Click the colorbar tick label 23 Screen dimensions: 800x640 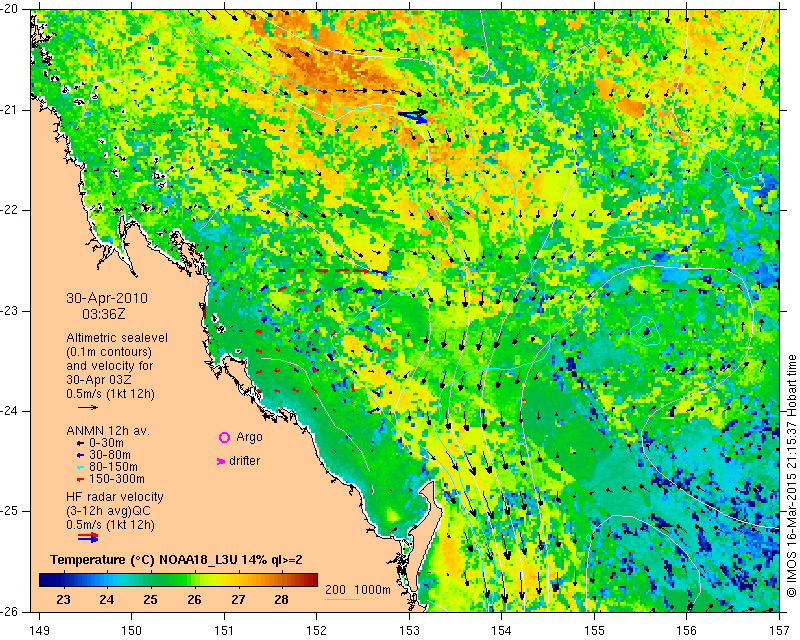tap(63, 600)
